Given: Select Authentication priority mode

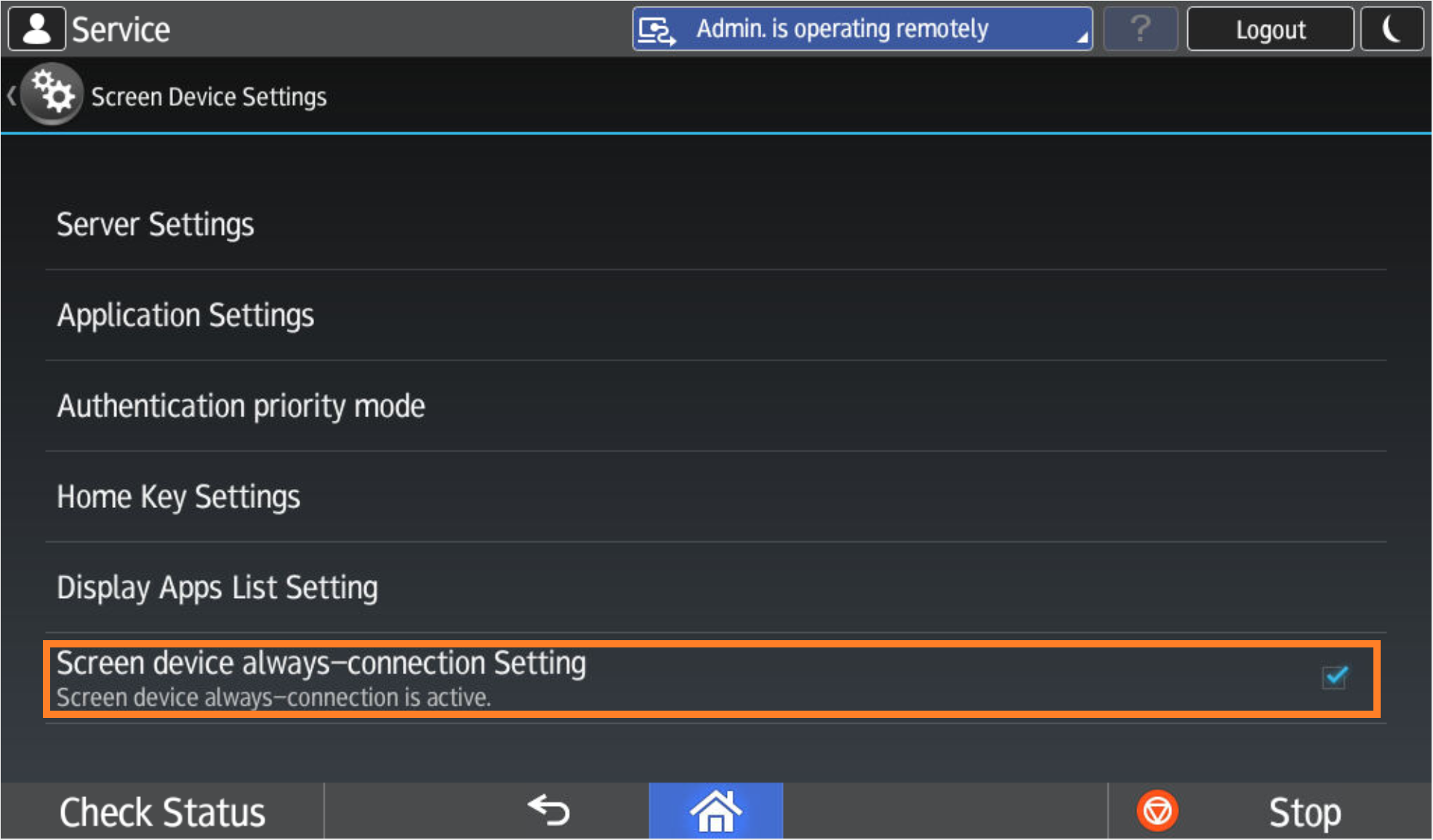Looking at the screenshot, I should click(241, 406).
